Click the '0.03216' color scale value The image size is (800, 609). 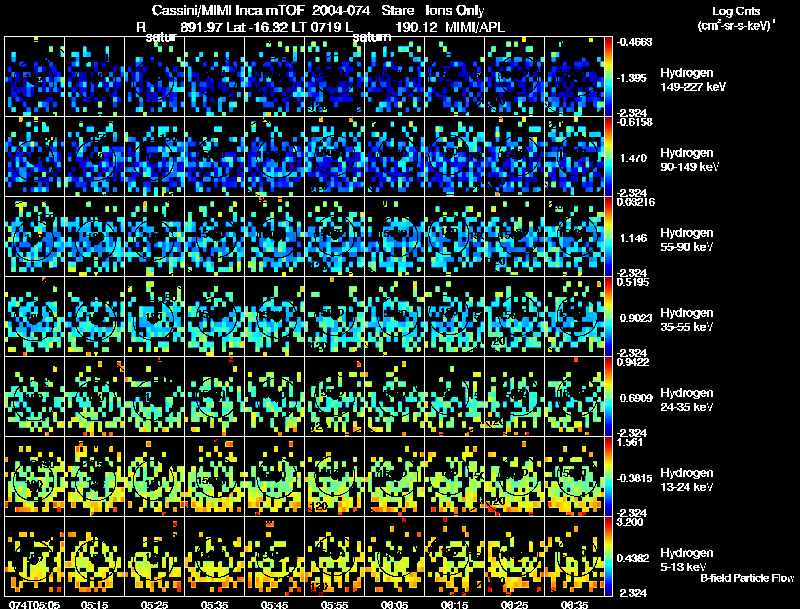click(636, 202)
